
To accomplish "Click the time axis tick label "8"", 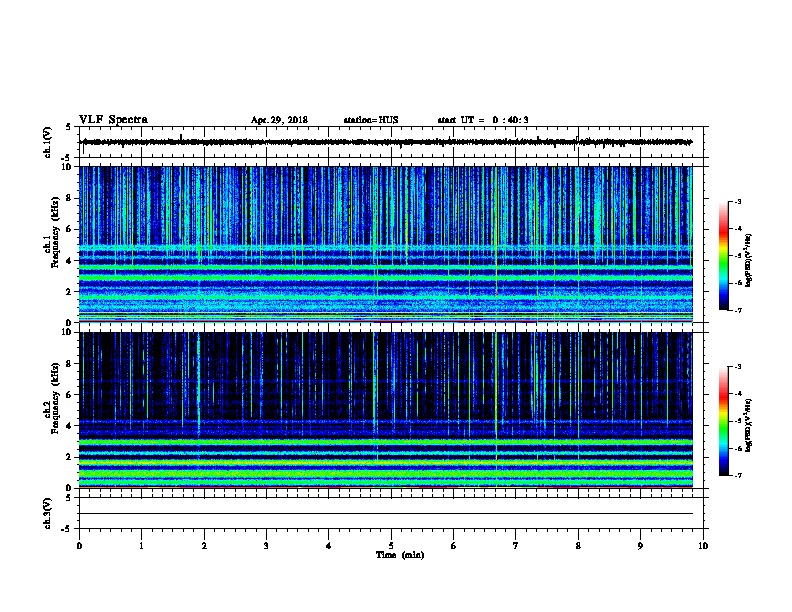I will pos(578,546).
